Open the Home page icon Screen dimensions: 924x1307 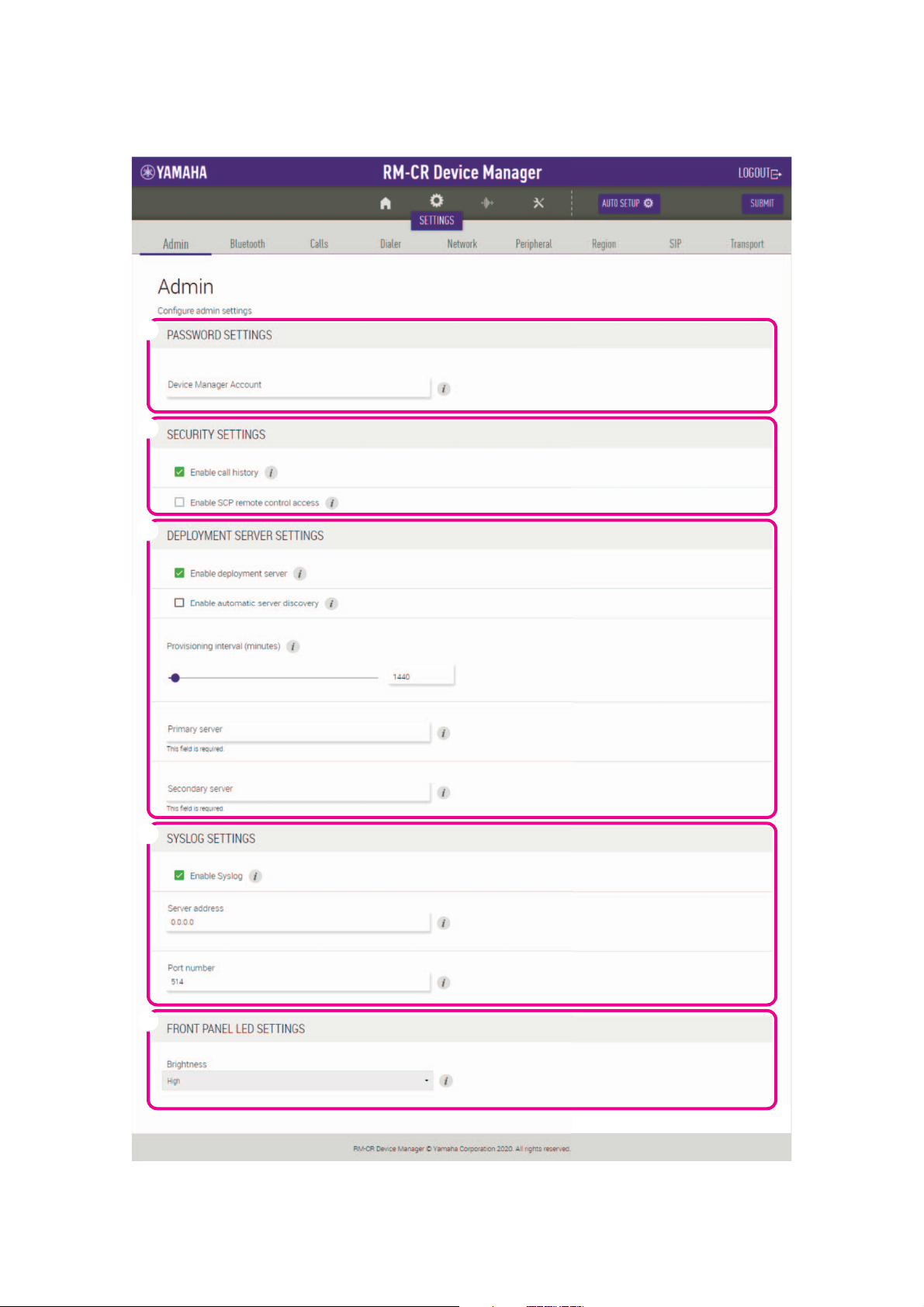[x=386, y=203]
